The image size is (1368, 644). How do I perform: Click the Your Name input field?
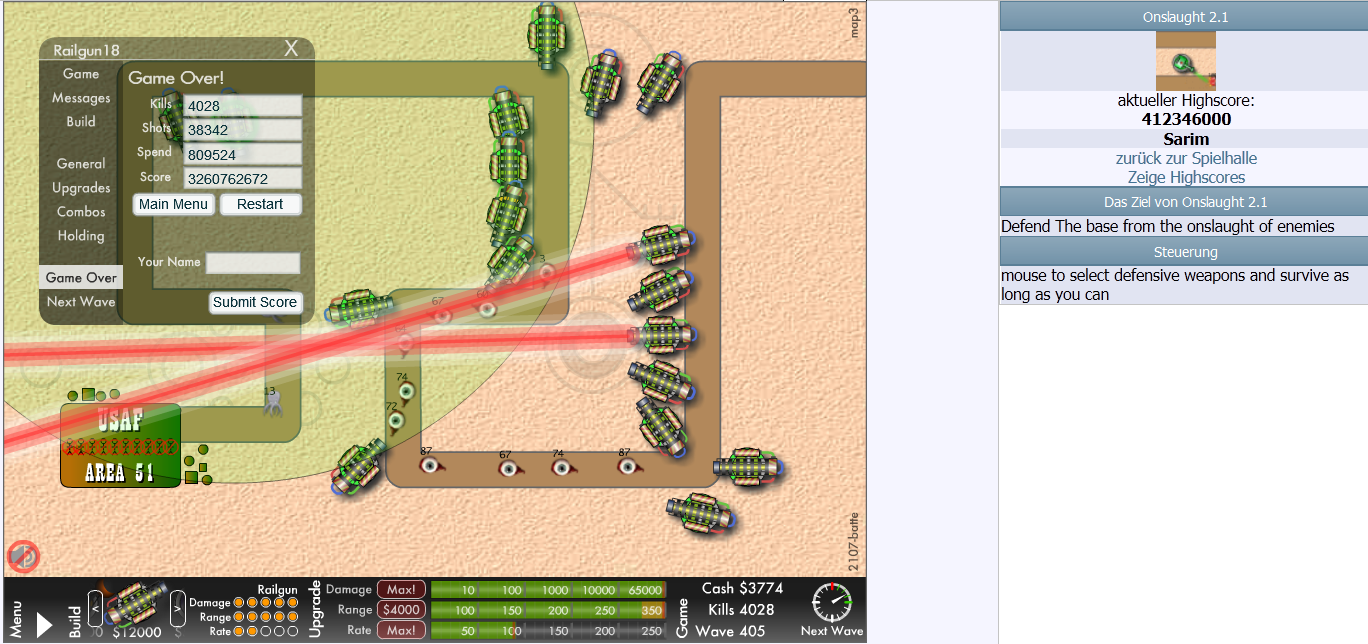[253, 263]
